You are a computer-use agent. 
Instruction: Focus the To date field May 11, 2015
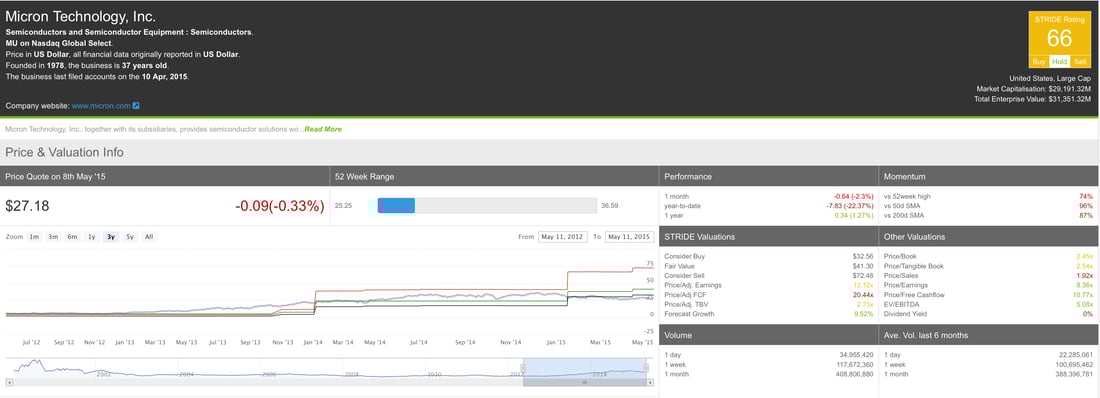click(629, 237)
